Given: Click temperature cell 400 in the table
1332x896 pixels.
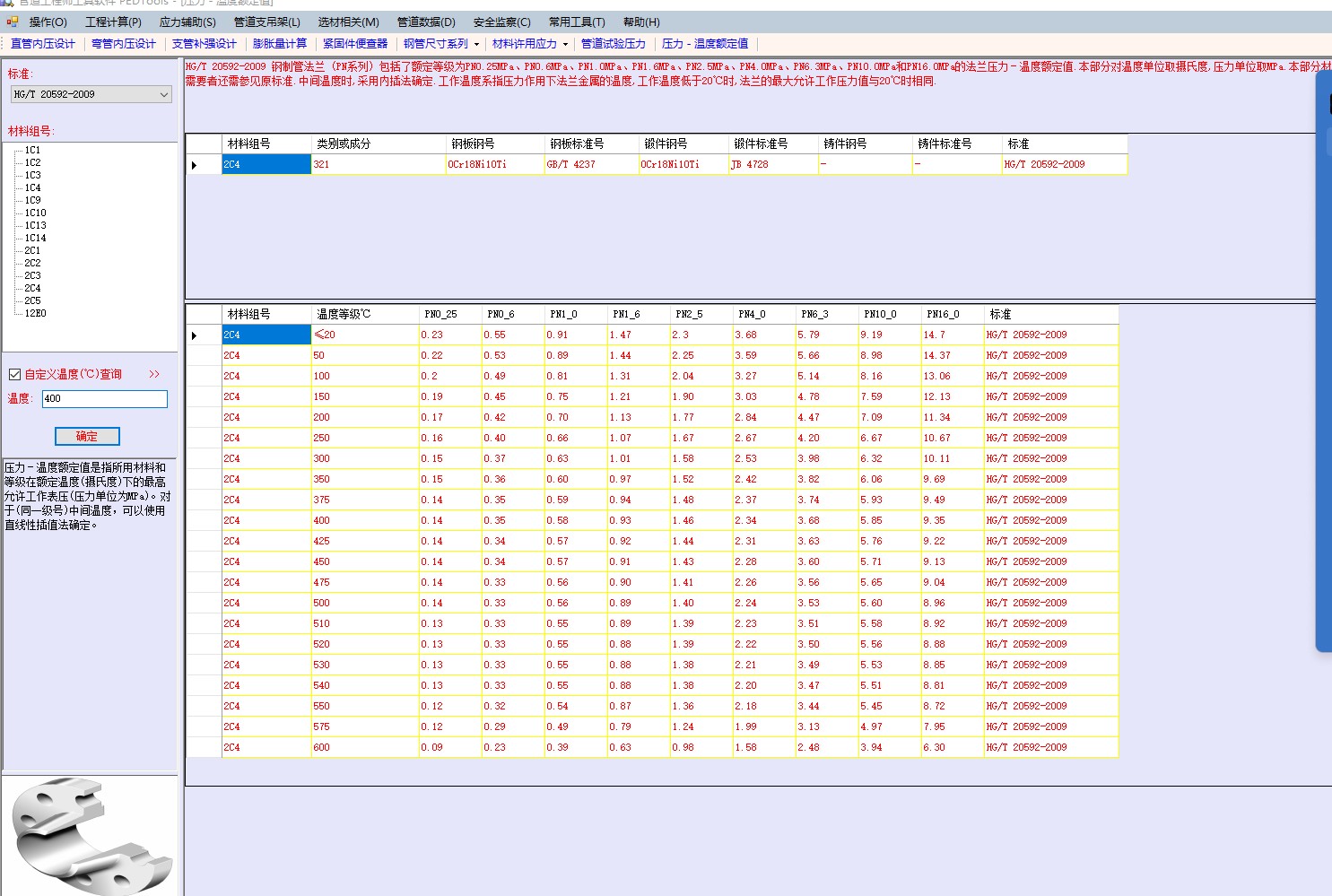Looking at the screenshot, I should [365, 521].
